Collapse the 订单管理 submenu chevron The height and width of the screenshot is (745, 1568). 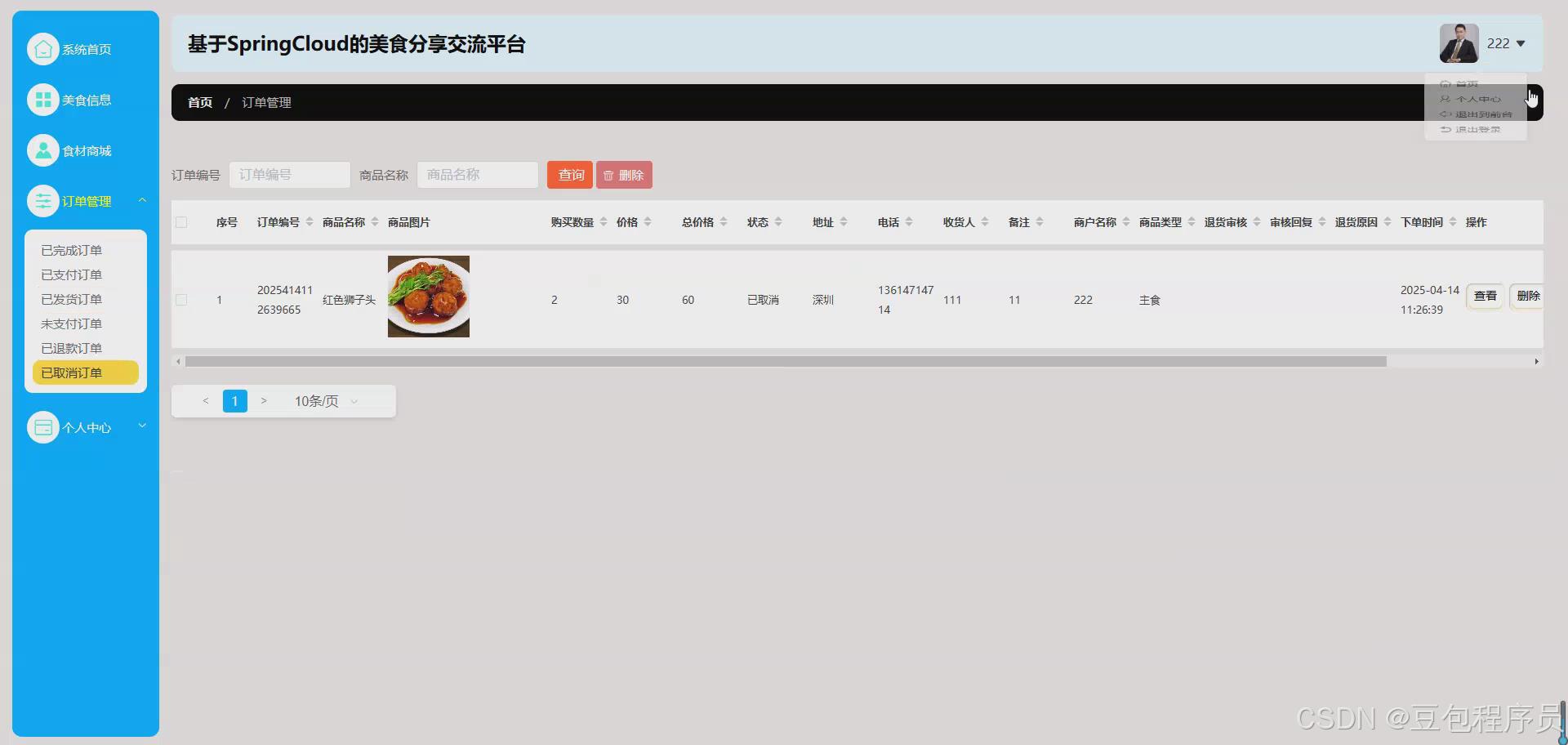coord(143,200)
